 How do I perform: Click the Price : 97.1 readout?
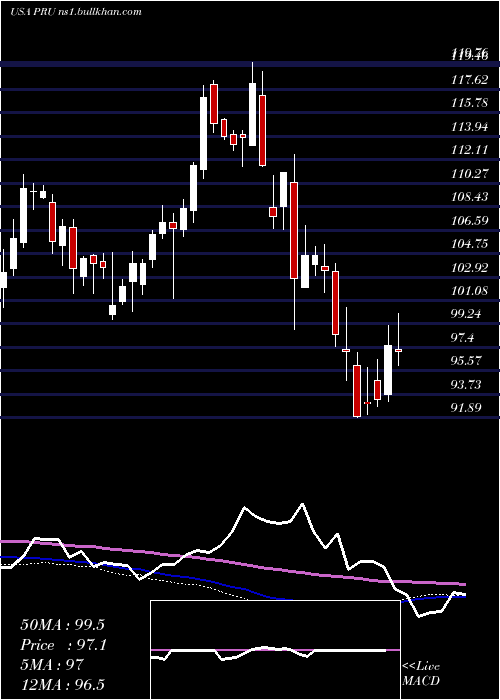(63, 645)
